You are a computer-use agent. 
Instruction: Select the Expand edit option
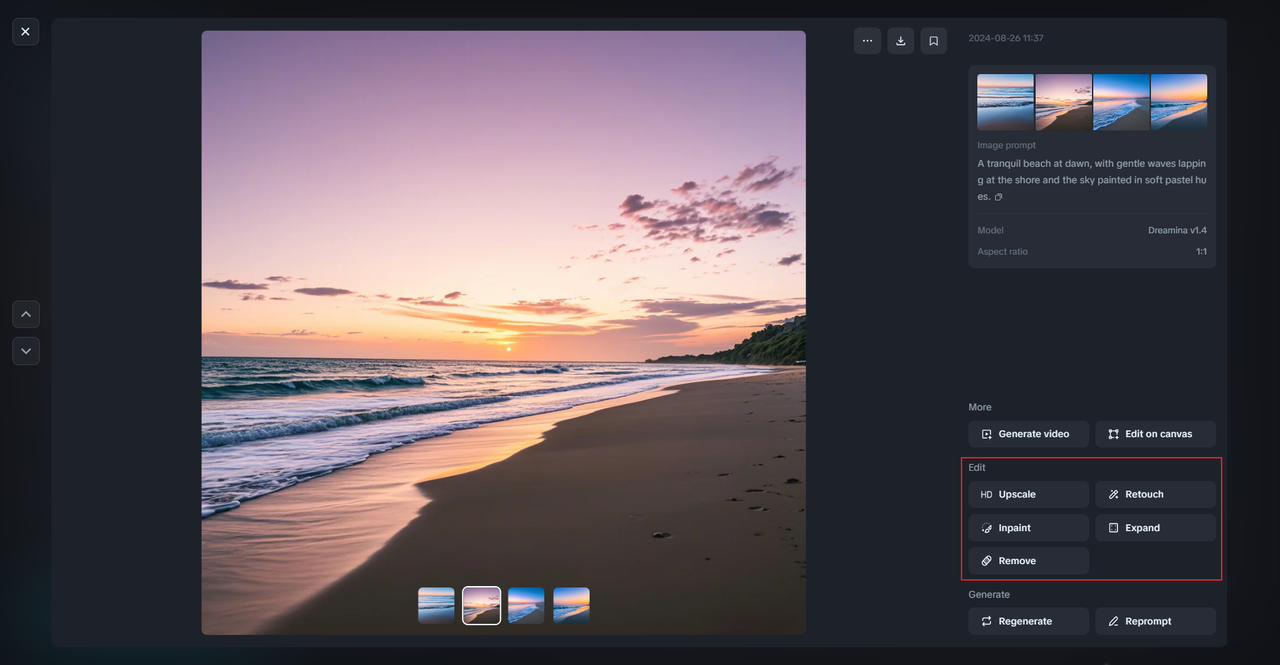[1155, 528]
